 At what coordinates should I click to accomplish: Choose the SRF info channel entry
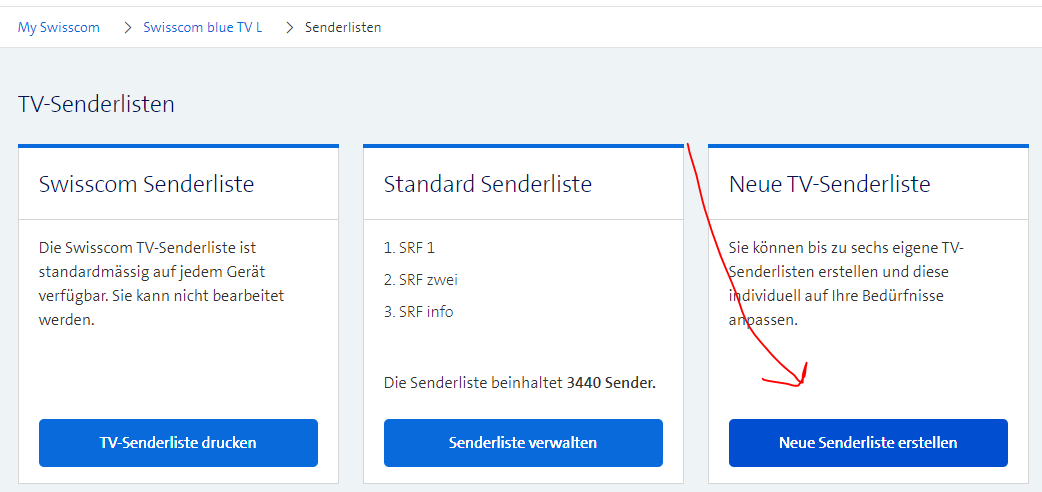pyautogui.click(x=419, y=311)
